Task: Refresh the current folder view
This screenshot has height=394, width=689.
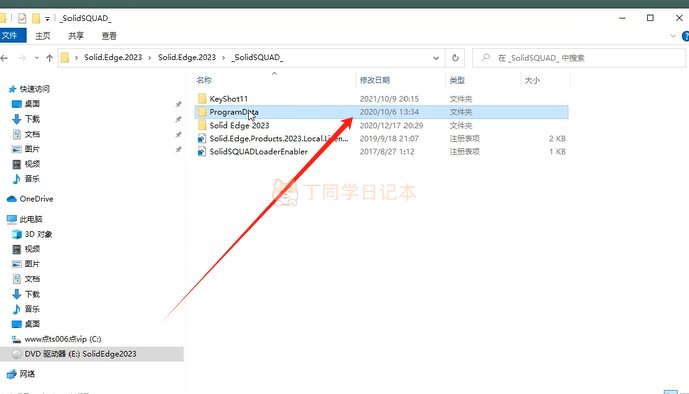Action: [455, 58]
